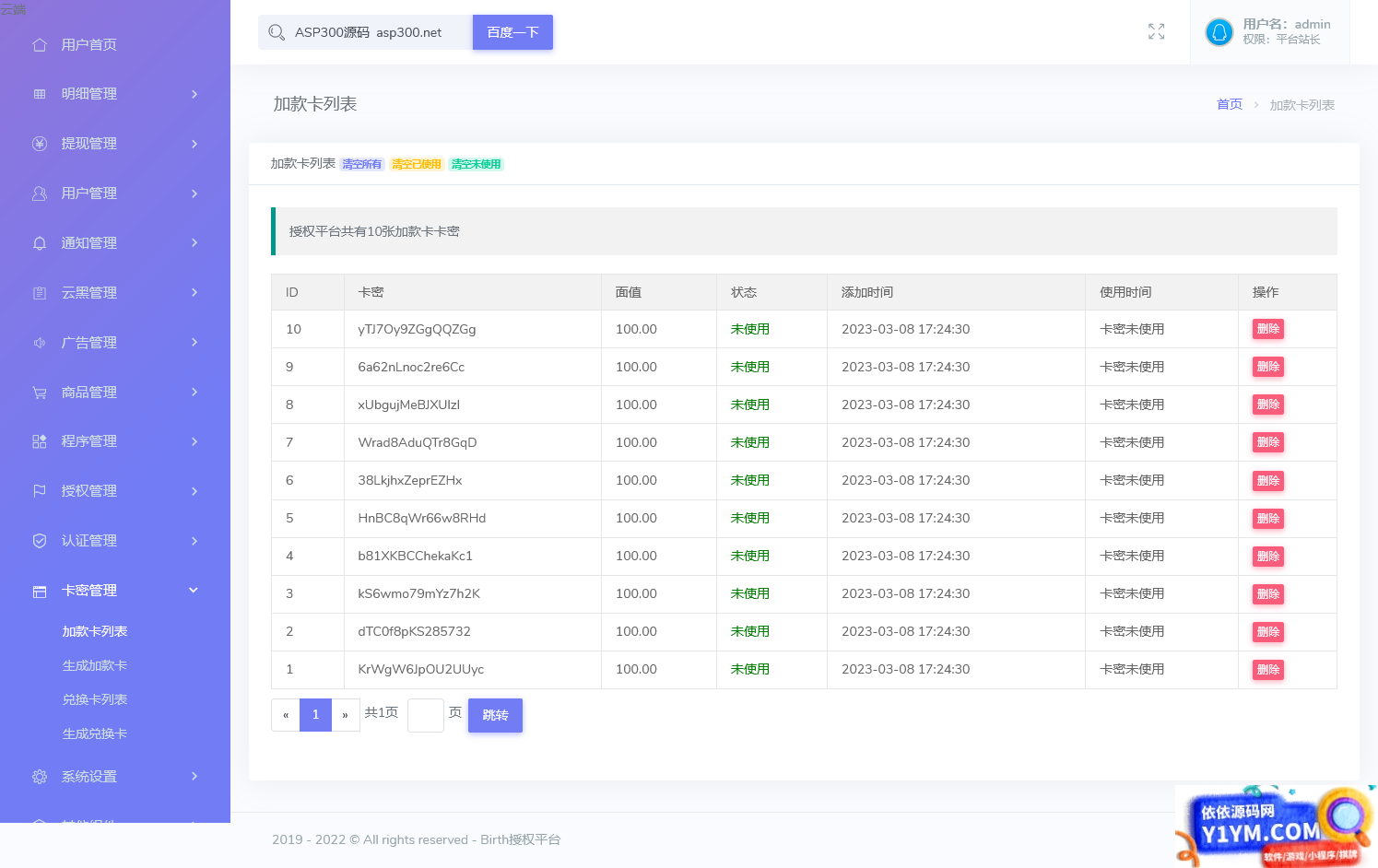Open the 加款卡列表 submenu item
This screenshot has width=1378, height=868.
point(95,631)
